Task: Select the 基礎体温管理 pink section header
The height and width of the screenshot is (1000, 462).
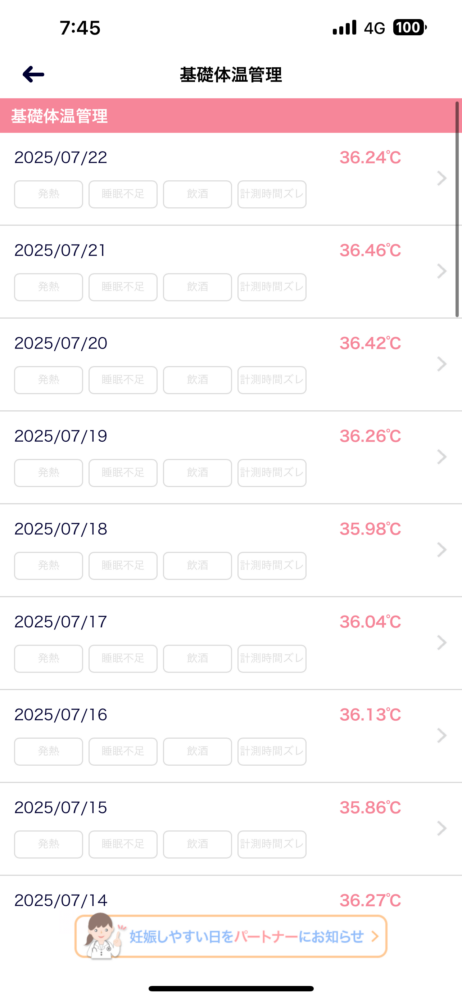Action: [x=231, y=116]
